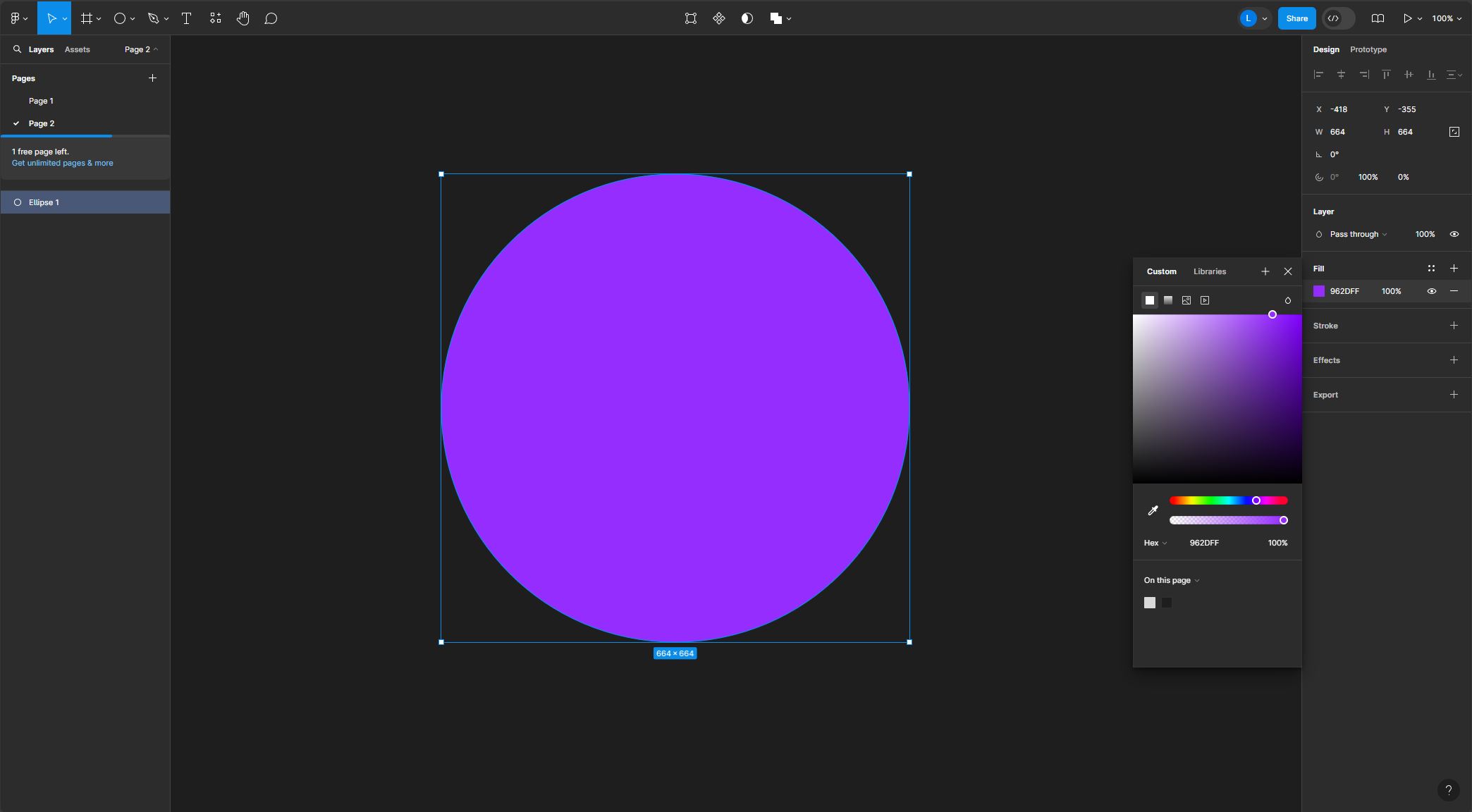Open Get unlimited pages & more link
Viewport: 1472px width, 812px height.
(x=62, y=163)
